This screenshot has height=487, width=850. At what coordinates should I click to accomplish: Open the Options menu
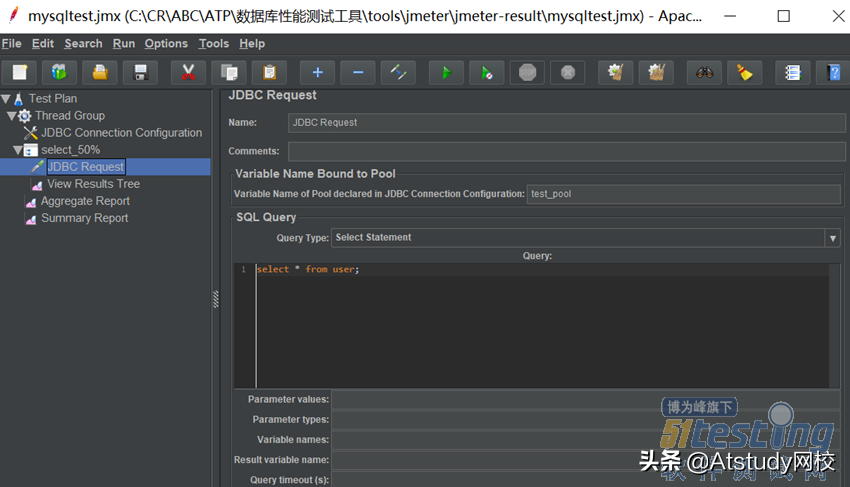click(x=166, y=43)
